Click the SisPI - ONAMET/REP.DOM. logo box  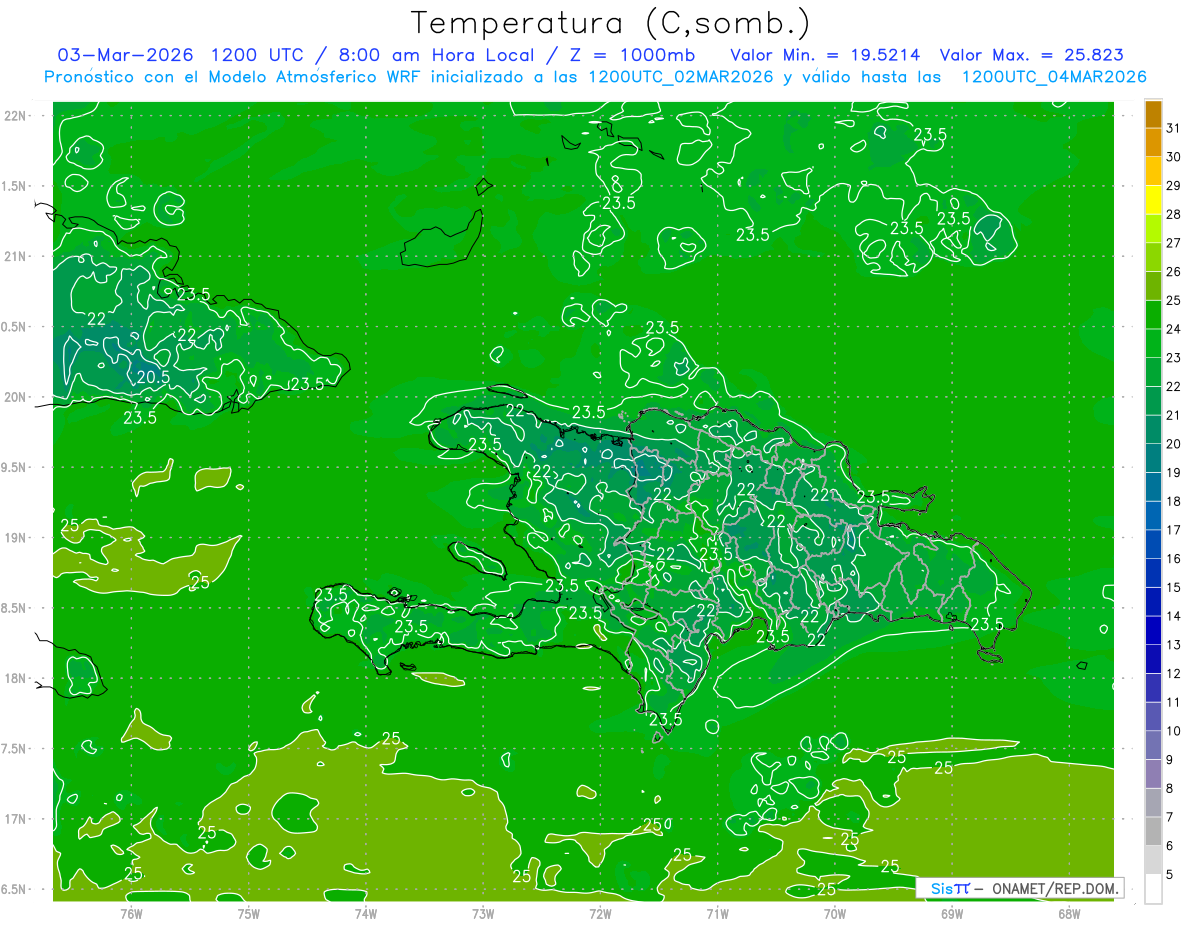(1020, 888)
